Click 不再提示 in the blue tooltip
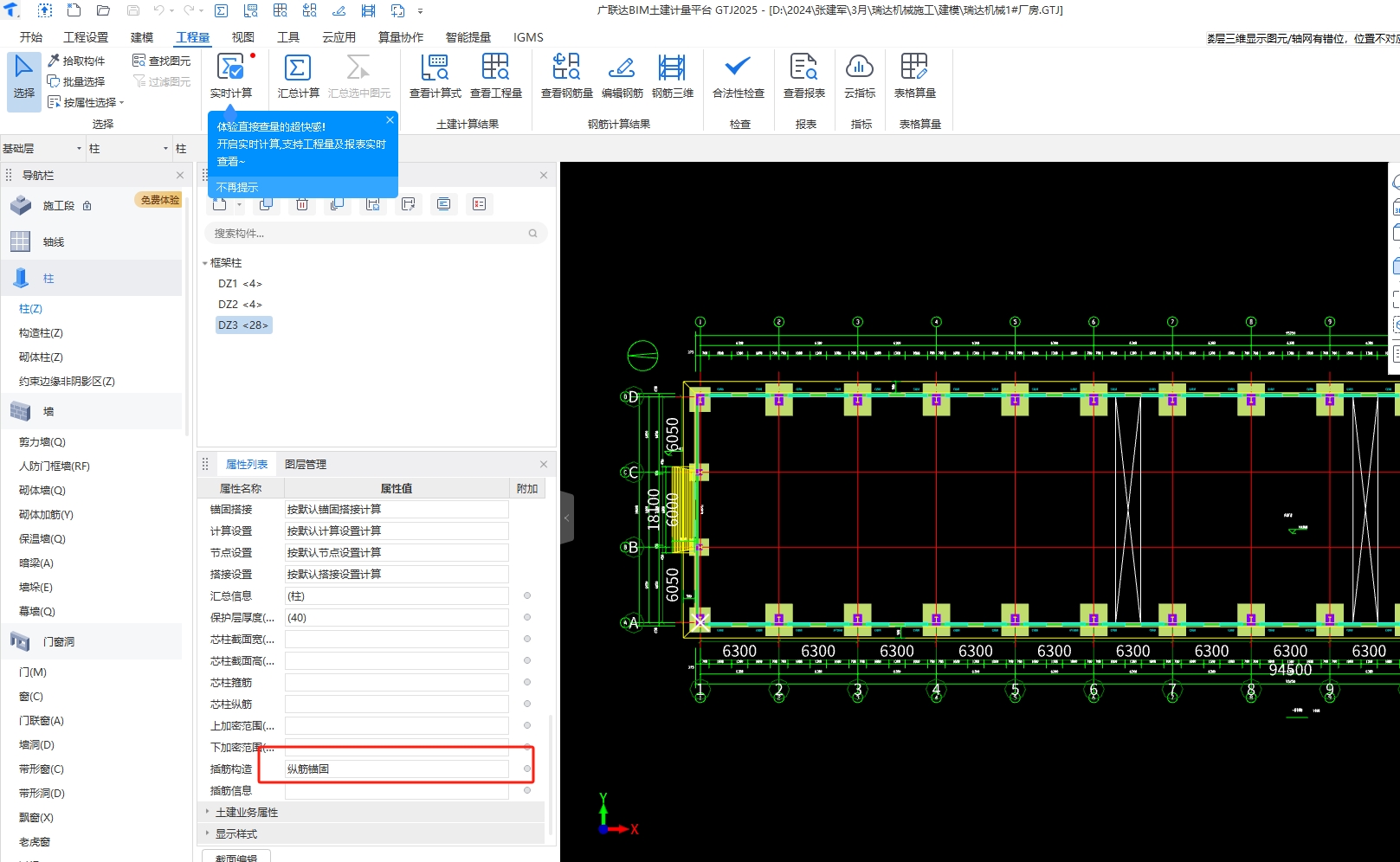Screen dimensions: 1400x862 pyautogui.click(x=237, y=188)
